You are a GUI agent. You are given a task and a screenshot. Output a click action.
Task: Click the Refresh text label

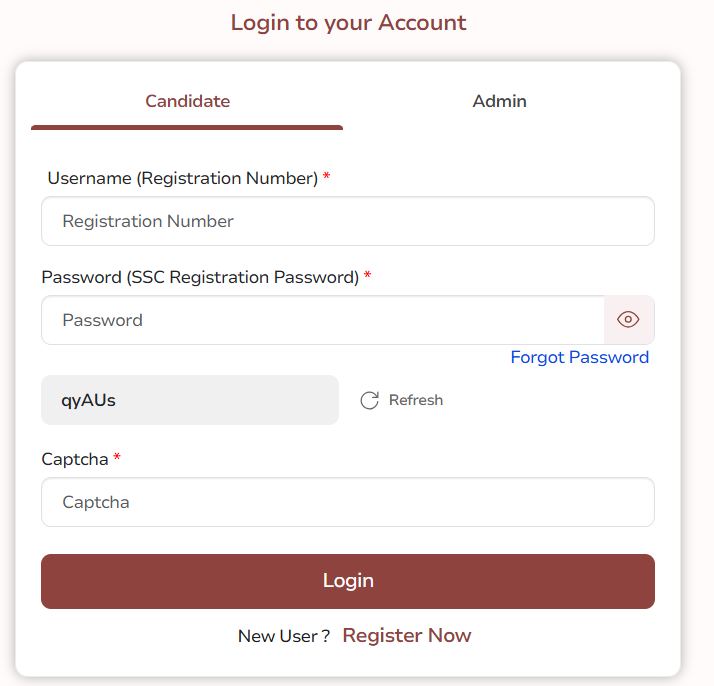(416, 400)
